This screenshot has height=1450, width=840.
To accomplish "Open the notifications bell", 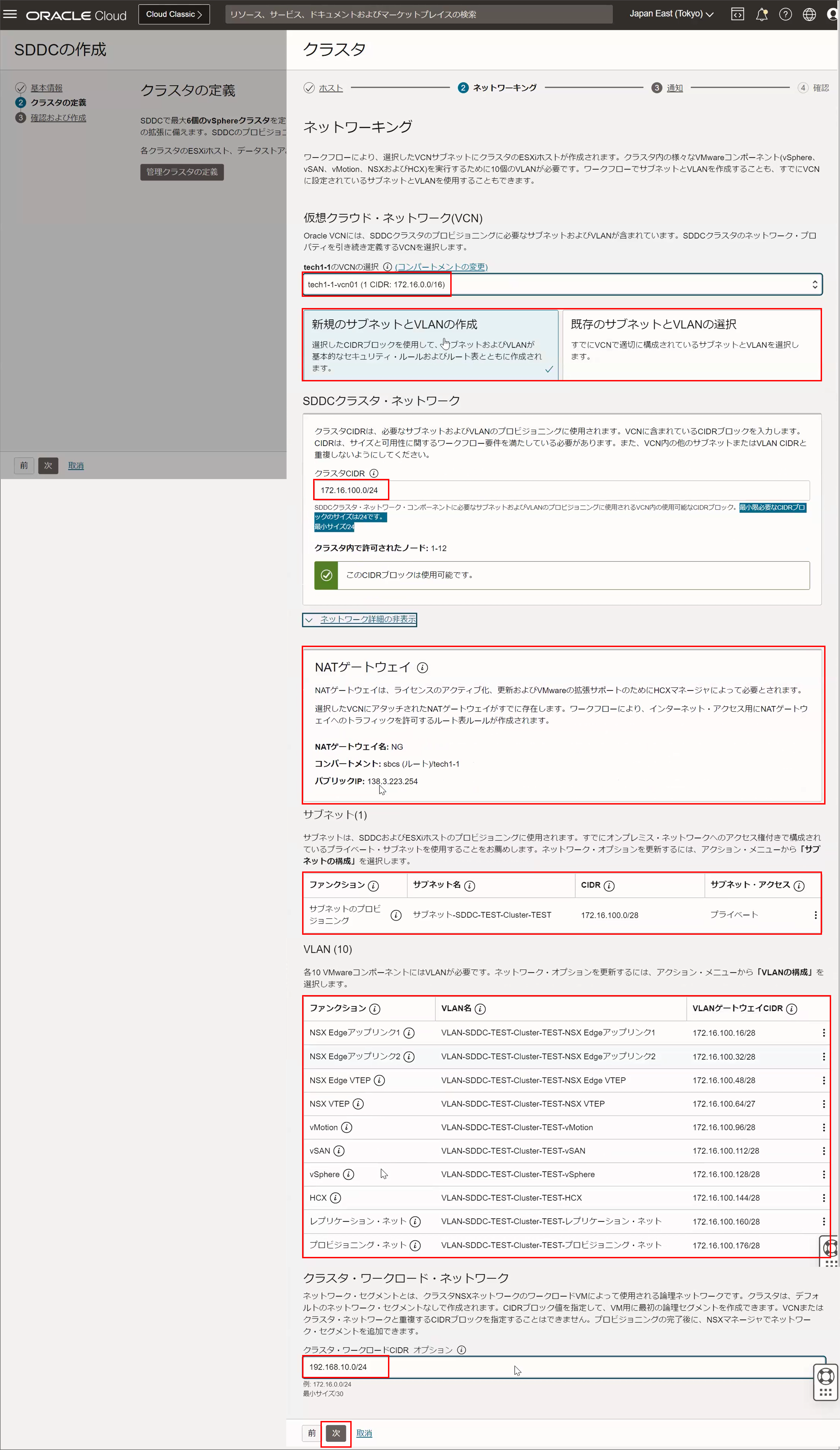I will tap(762, 14).
